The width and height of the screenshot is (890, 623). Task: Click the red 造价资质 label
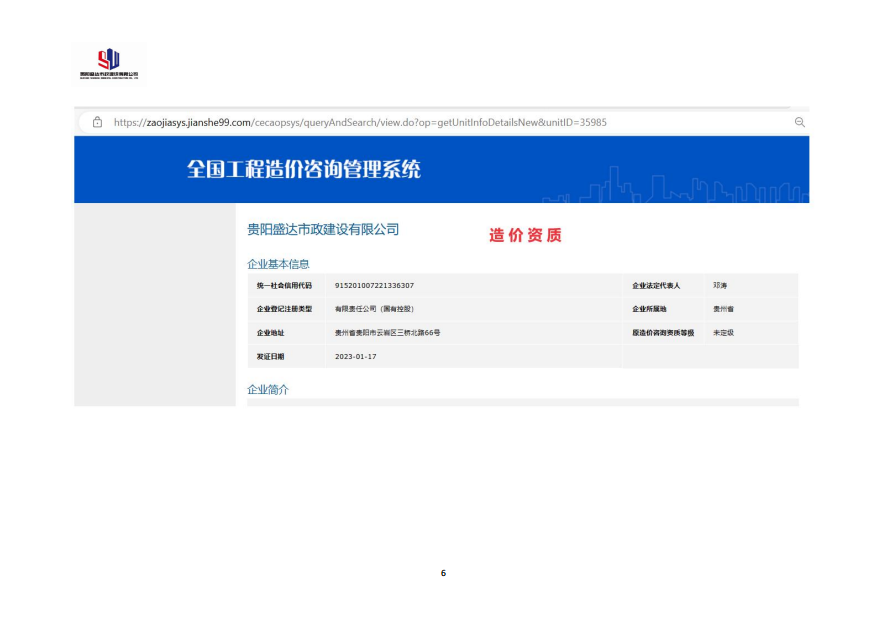pos(525,235)
